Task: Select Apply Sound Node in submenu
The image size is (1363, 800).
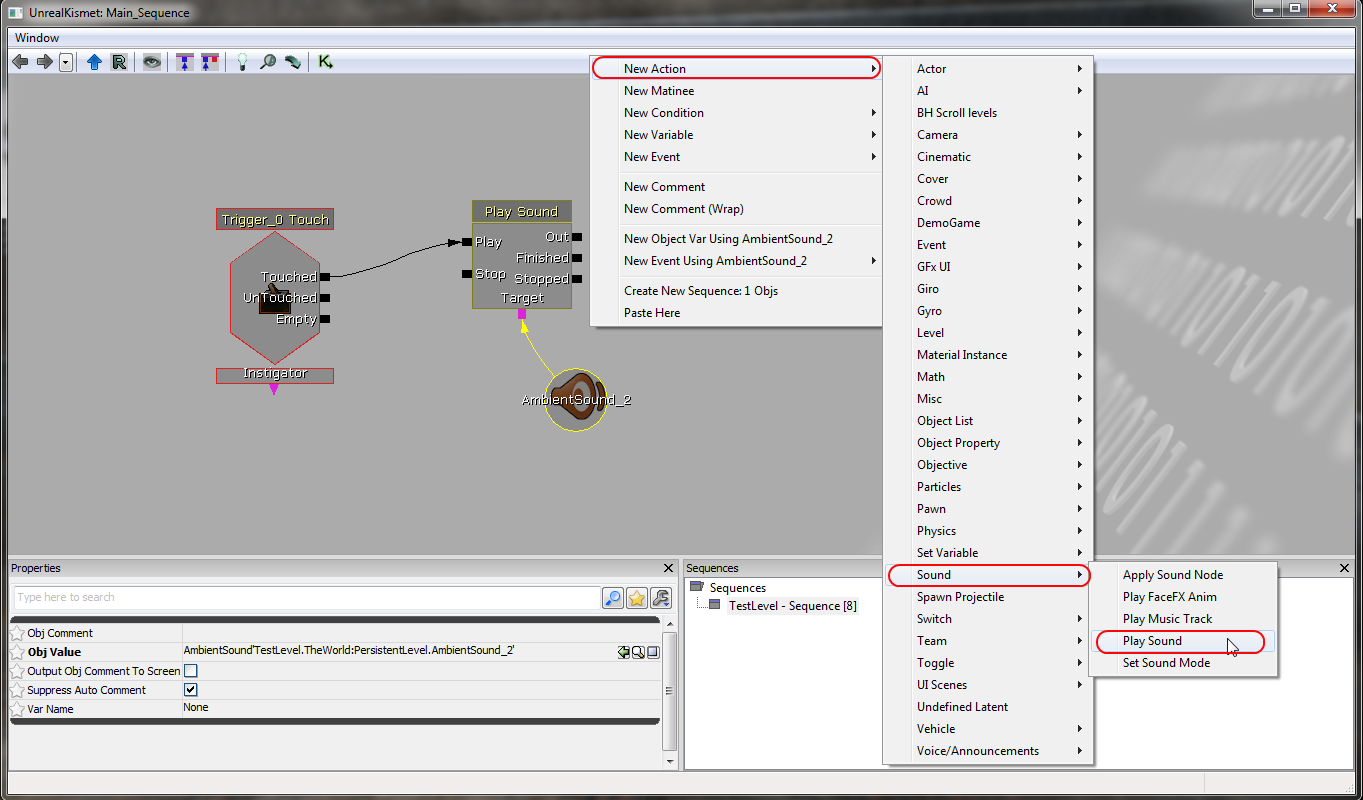Action: coord(1182,574)
